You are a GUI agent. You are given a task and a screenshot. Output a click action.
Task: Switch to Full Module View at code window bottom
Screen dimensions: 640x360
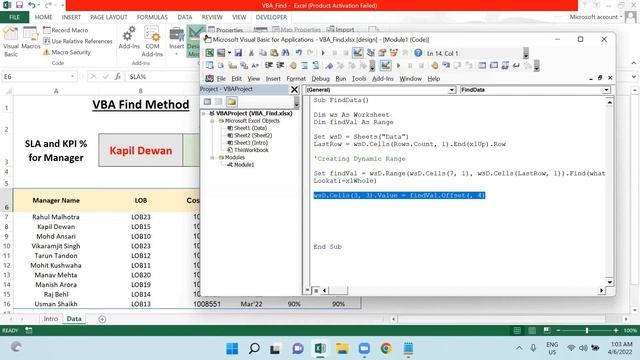(x=316, y=291)
